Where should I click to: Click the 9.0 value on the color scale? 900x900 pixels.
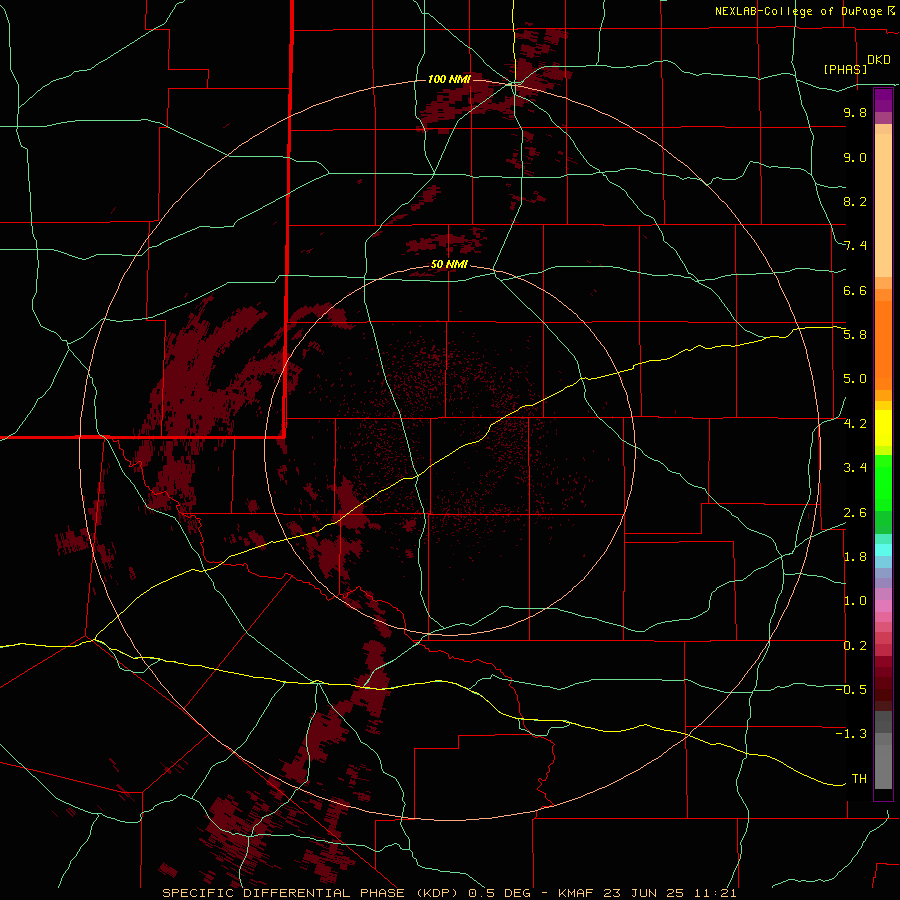click(855, 157)
